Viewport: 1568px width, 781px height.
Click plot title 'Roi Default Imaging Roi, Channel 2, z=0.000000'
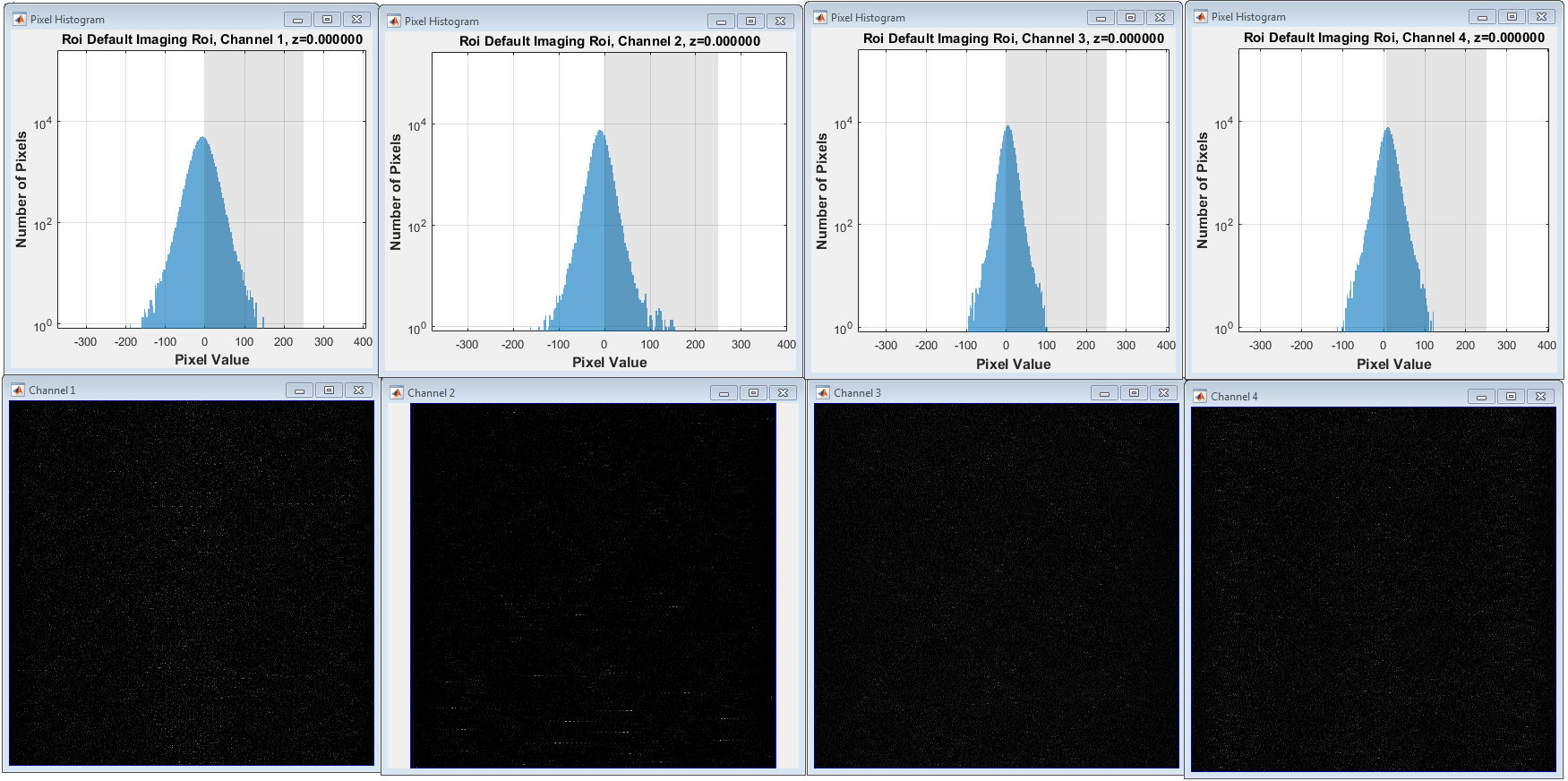pyautogui.click(x=610, y=41)
